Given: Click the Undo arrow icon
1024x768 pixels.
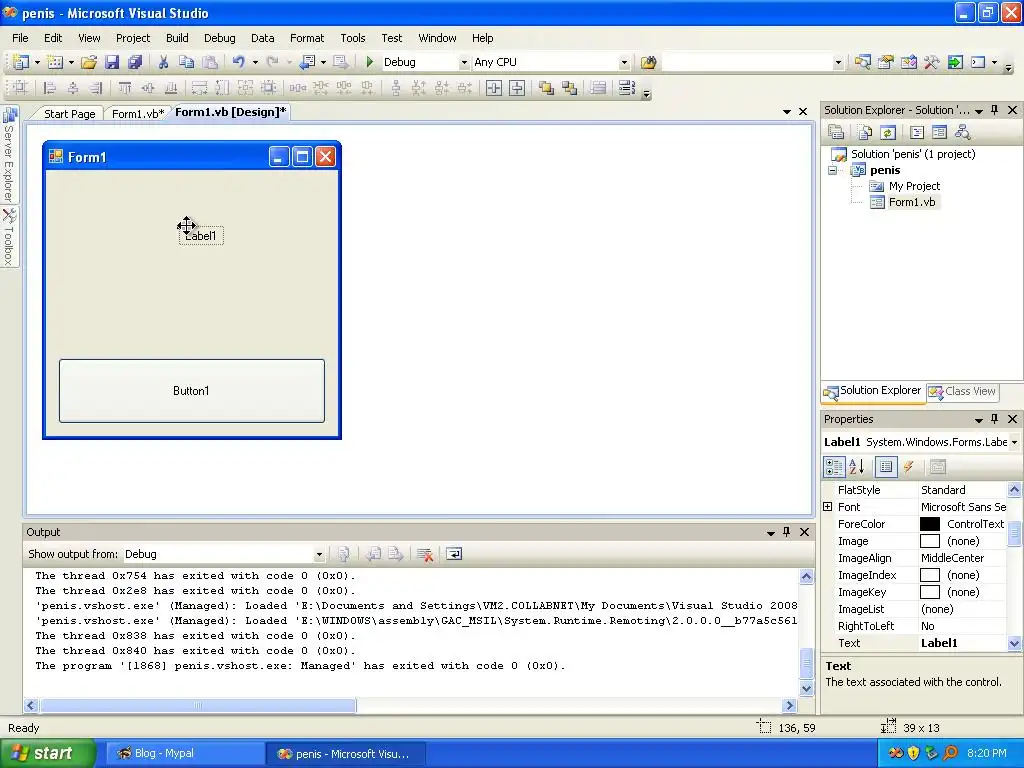Looking at the screenshot, I should [x=239, y=62].
